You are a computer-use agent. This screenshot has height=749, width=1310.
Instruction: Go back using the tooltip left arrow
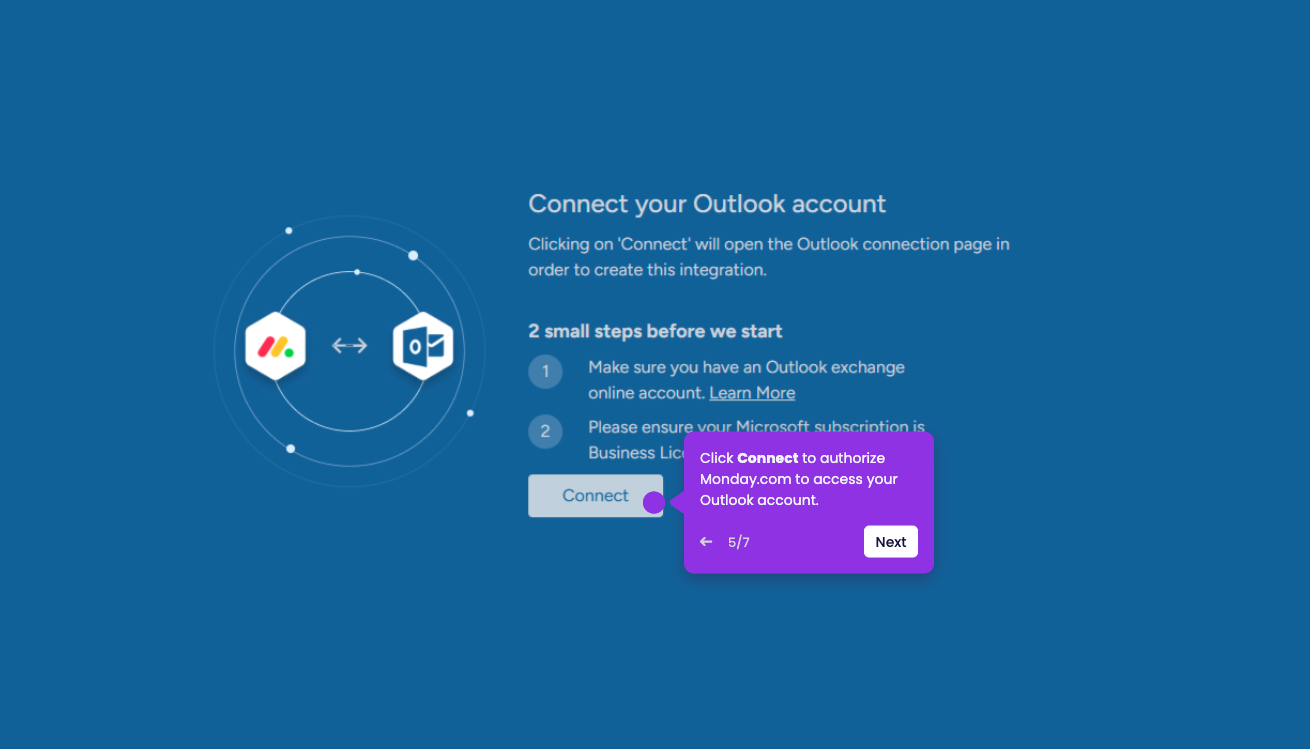point(706,542)
